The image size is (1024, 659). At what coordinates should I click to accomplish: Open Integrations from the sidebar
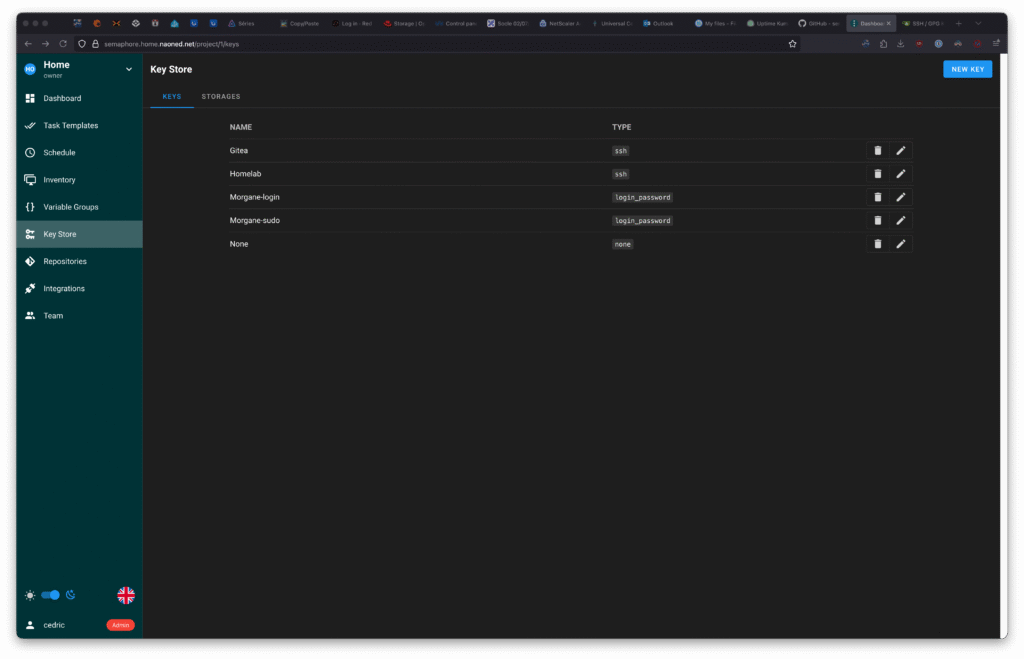click(64, 289)
